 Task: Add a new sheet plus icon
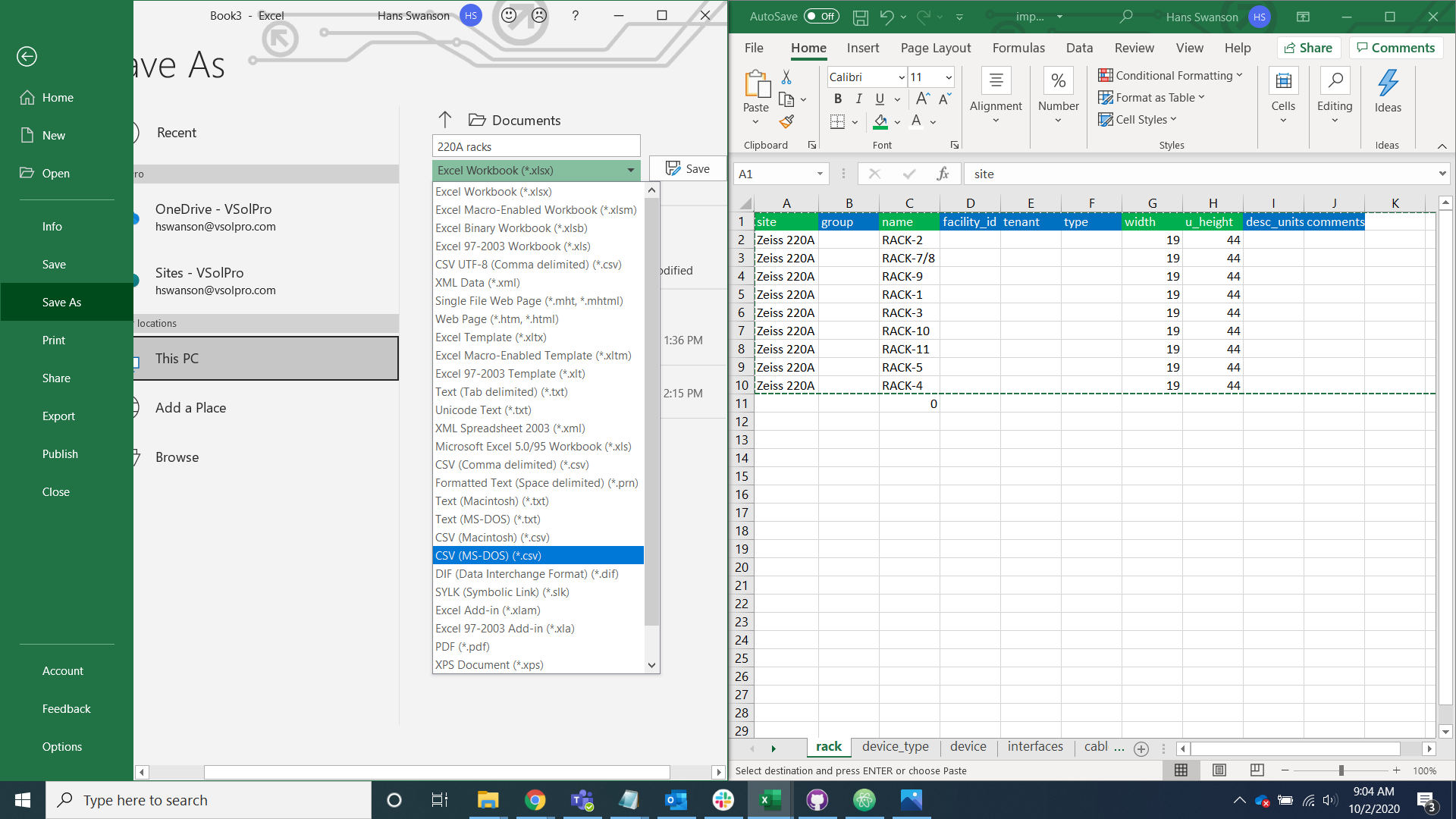pyautogui.click(x=1141, y=749)
